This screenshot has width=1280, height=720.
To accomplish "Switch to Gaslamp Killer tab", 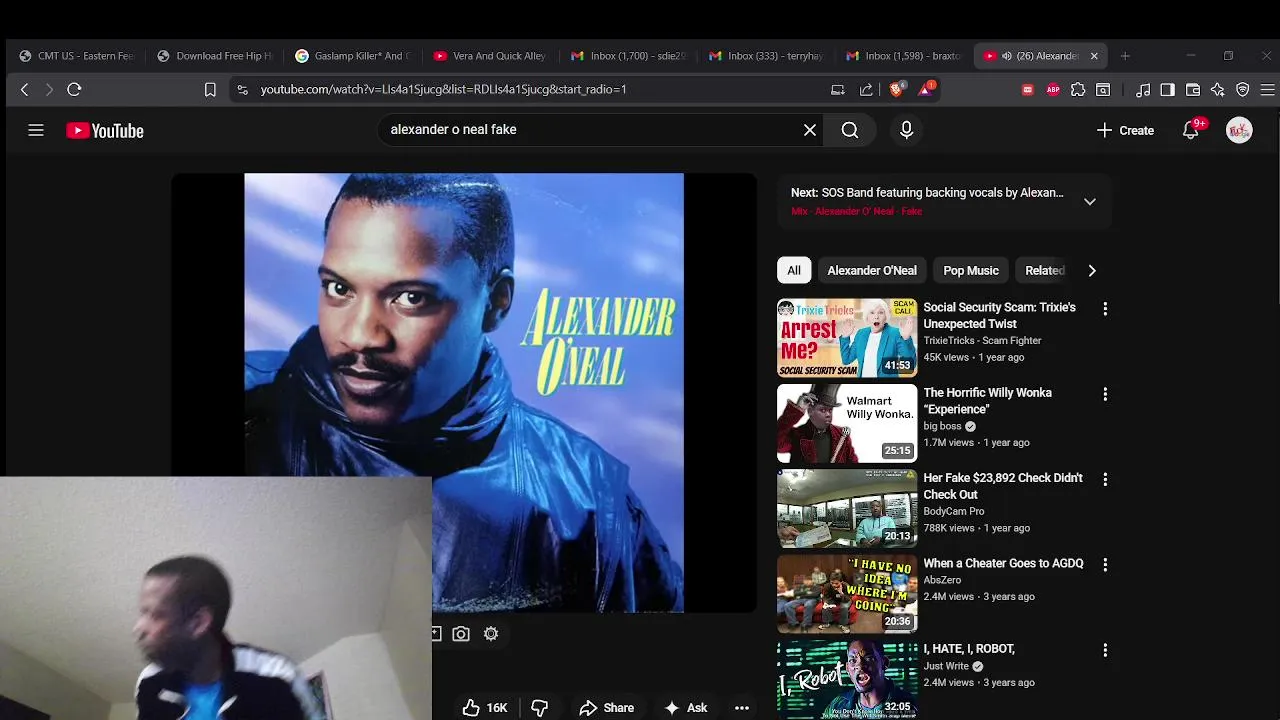I will click(x=353, y=56).
